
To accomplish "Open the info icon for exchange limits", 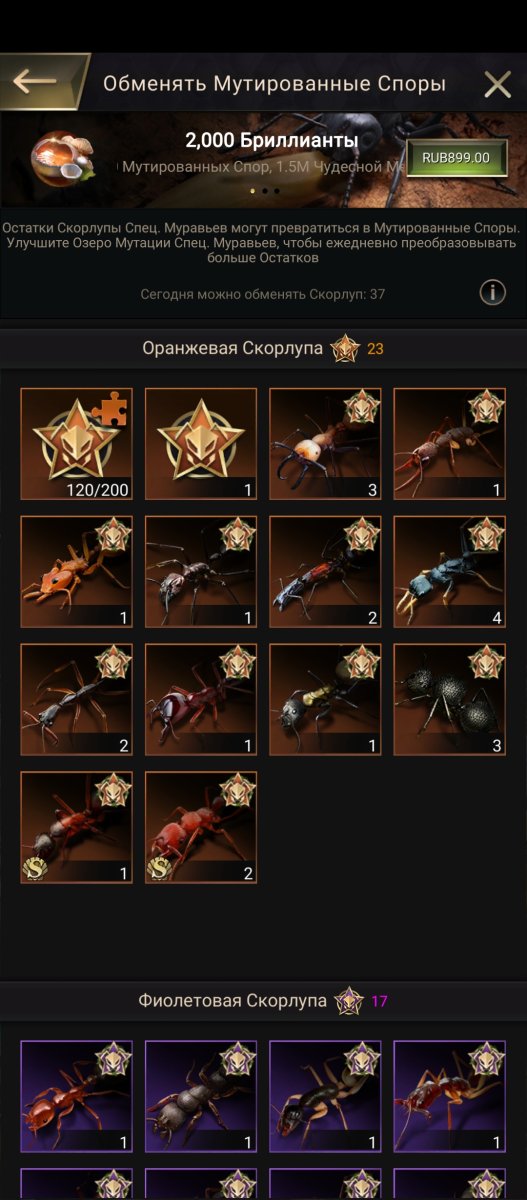I will [x=492, y=292].
